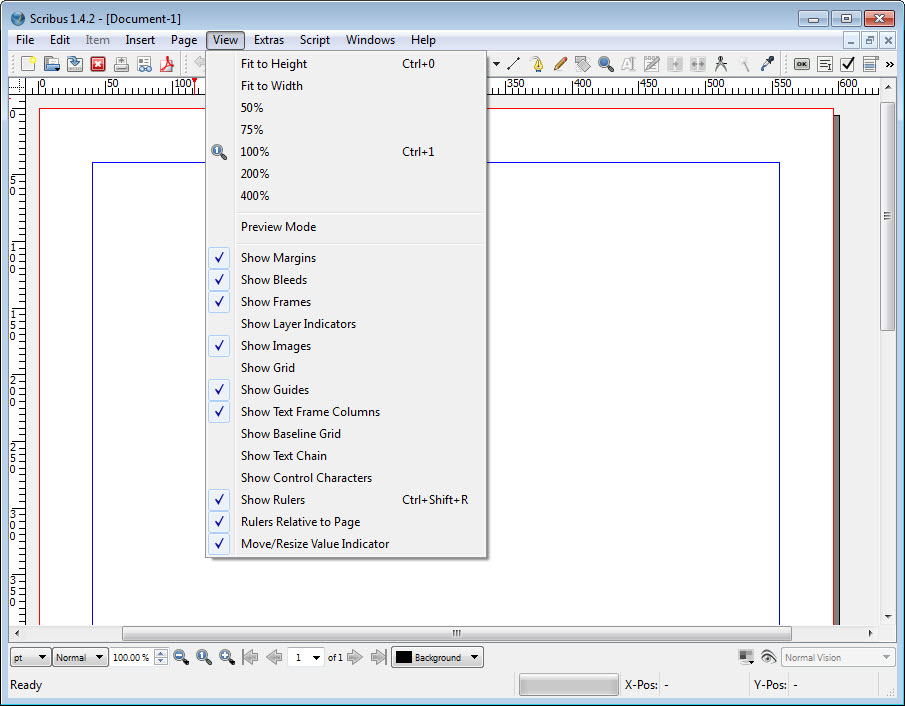Screen dimensions: 905x706
Task: Open the Background layer dropdown
Action: pos(437,657)
